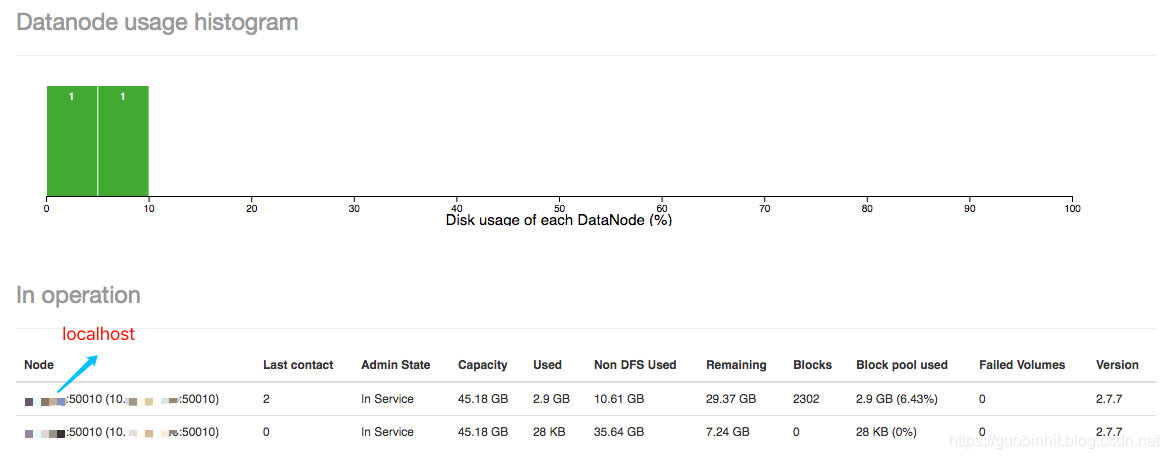Click the second green histogram bar
1170x459 pixels.
pyautogui.click(x=123, y=141)
